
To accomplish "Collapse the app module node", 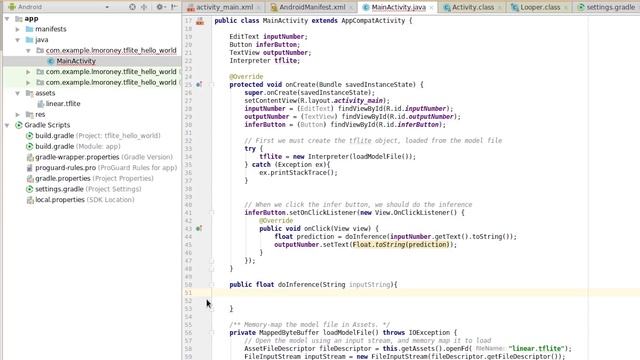I will point(7,18).
